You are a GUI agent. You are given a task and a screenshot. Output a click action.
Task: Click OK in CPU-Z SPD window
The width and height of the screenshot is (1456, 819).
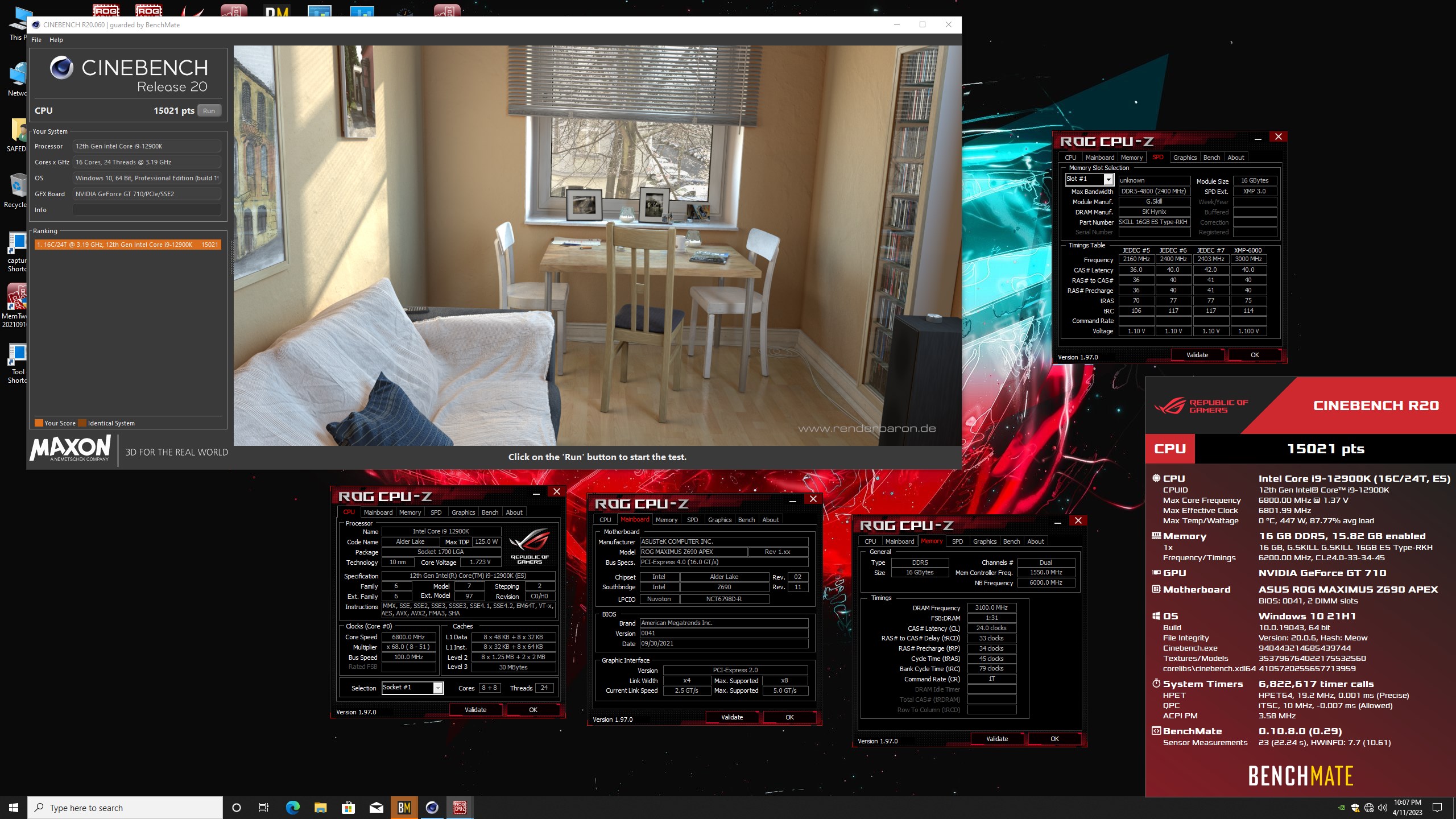tap(1255, 355)
